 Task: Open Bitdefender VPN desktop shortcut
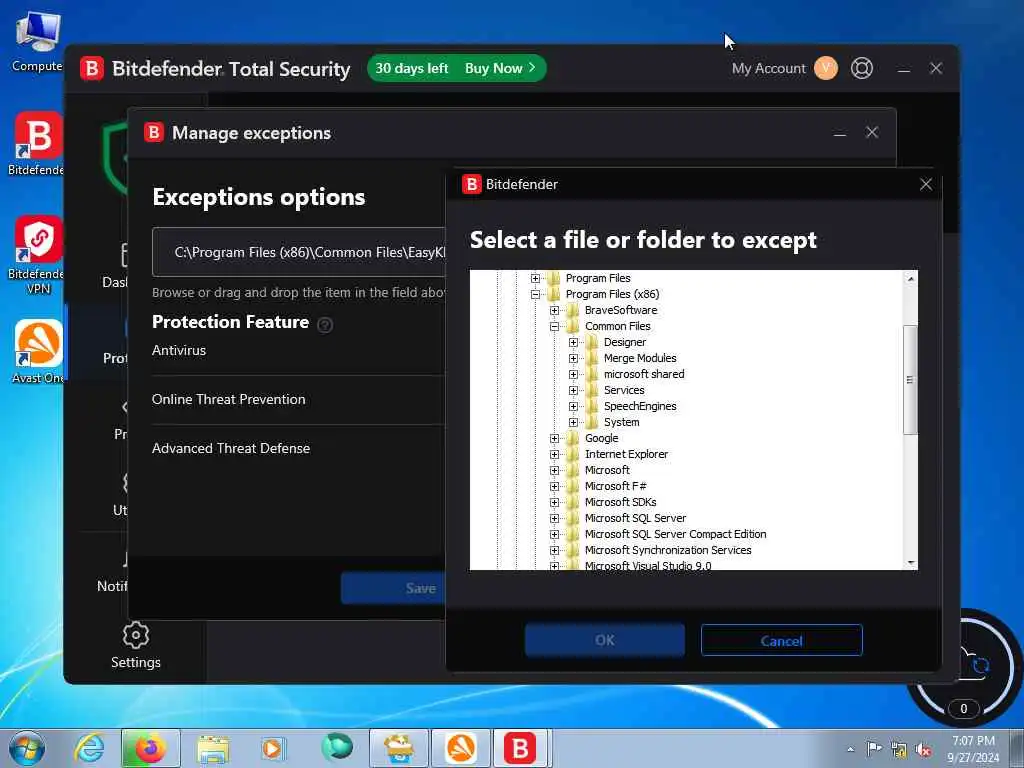point(38,255)
